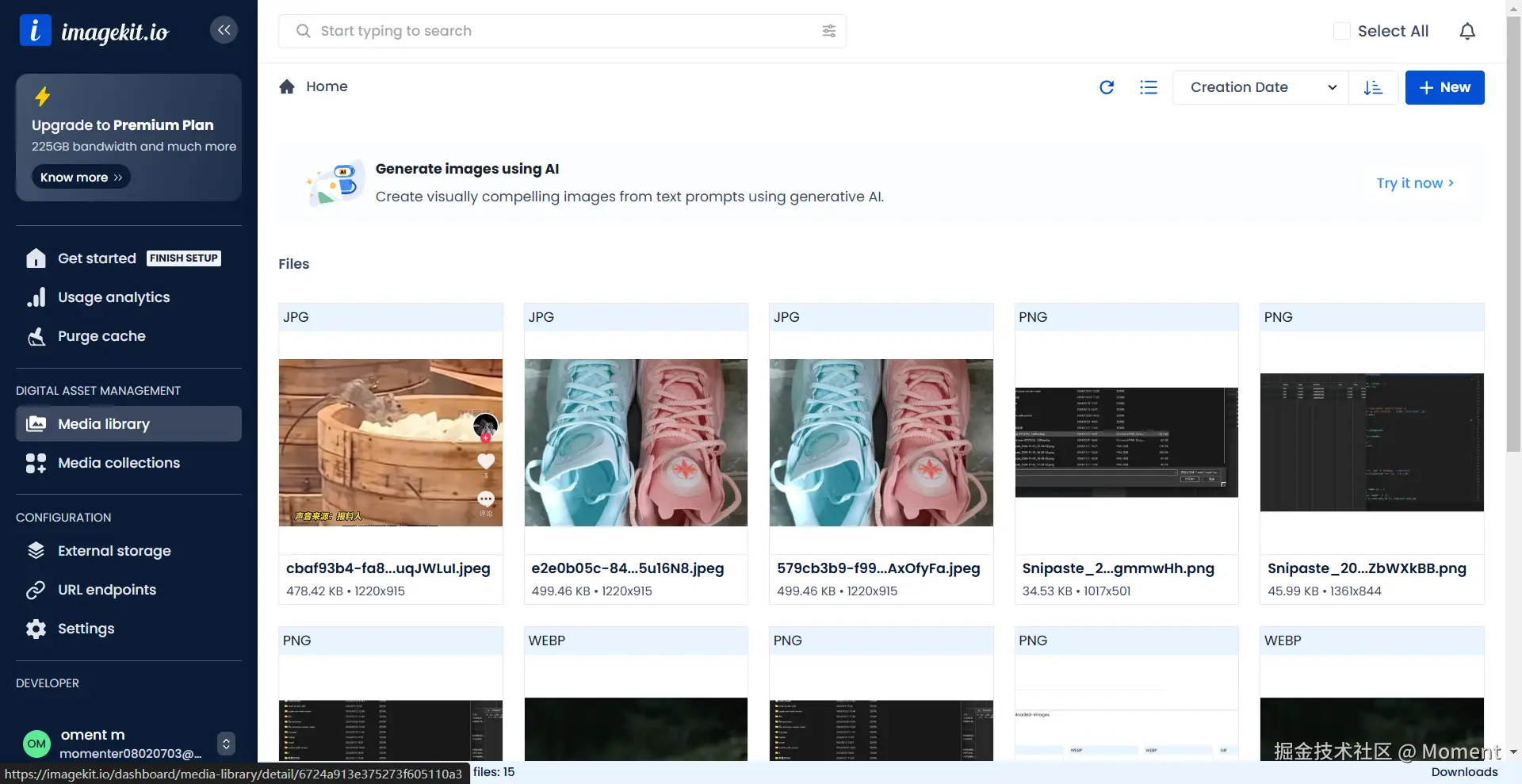Click file name 579cb3b9-f99...AxOfyFa.jpeg

point(878,568)
